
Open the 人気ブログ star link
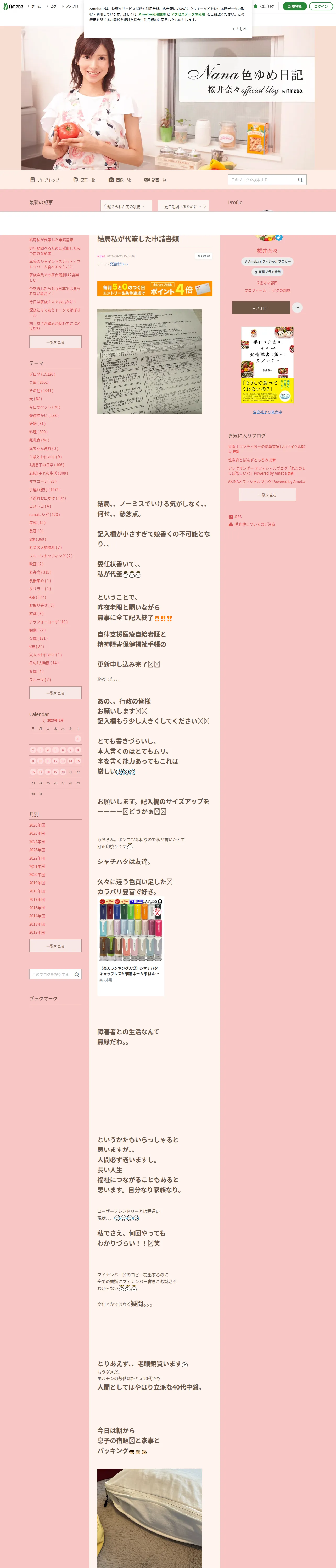pyautogui.click(x=264, y=6)
